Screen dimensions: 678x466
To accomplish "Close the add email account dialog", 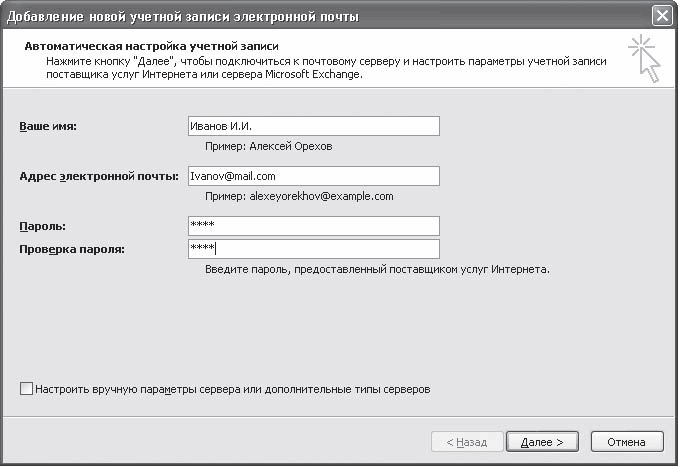I will pos(660,16).
